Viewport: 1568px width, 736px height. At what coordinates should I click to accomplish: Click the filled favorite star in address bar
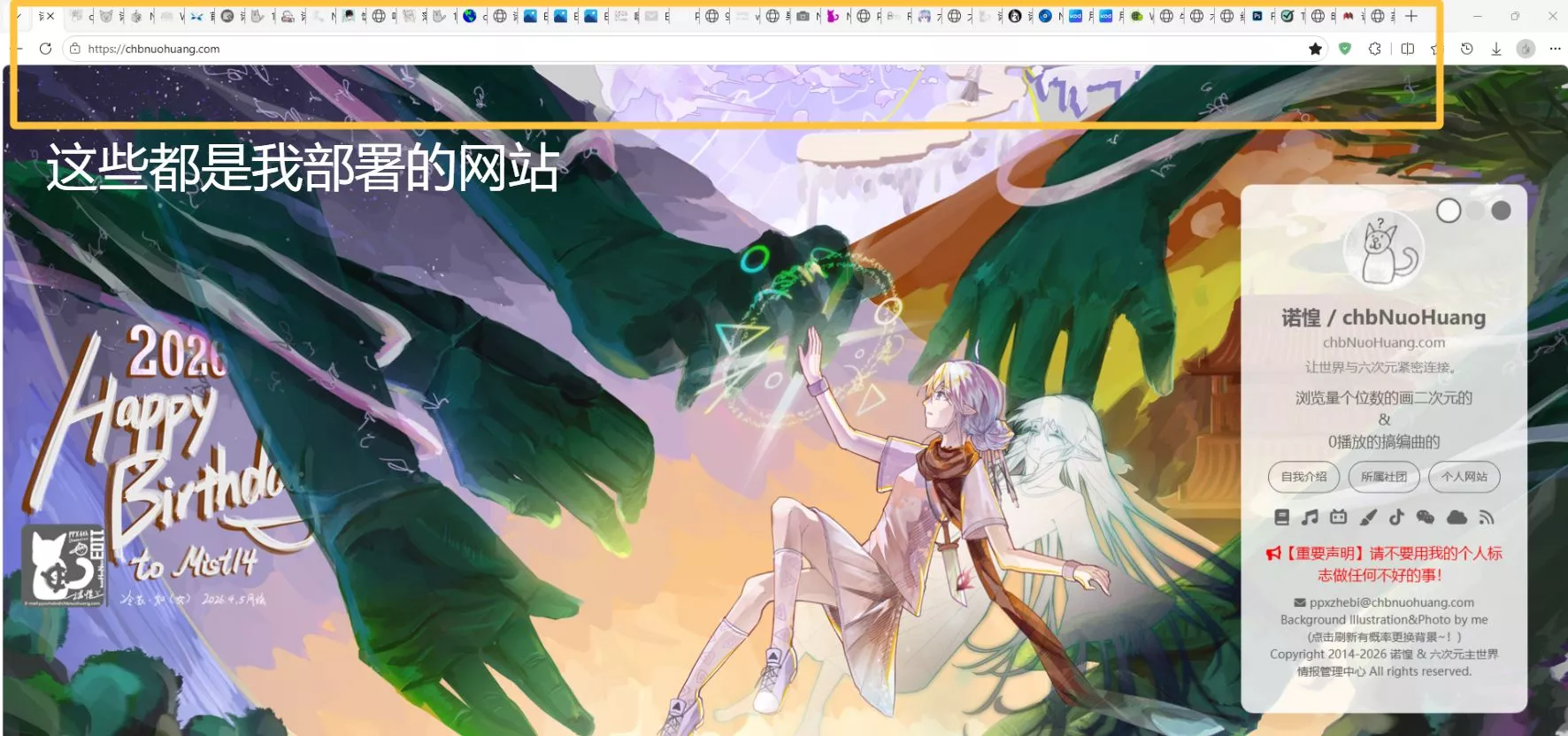tap(1316, 49)
